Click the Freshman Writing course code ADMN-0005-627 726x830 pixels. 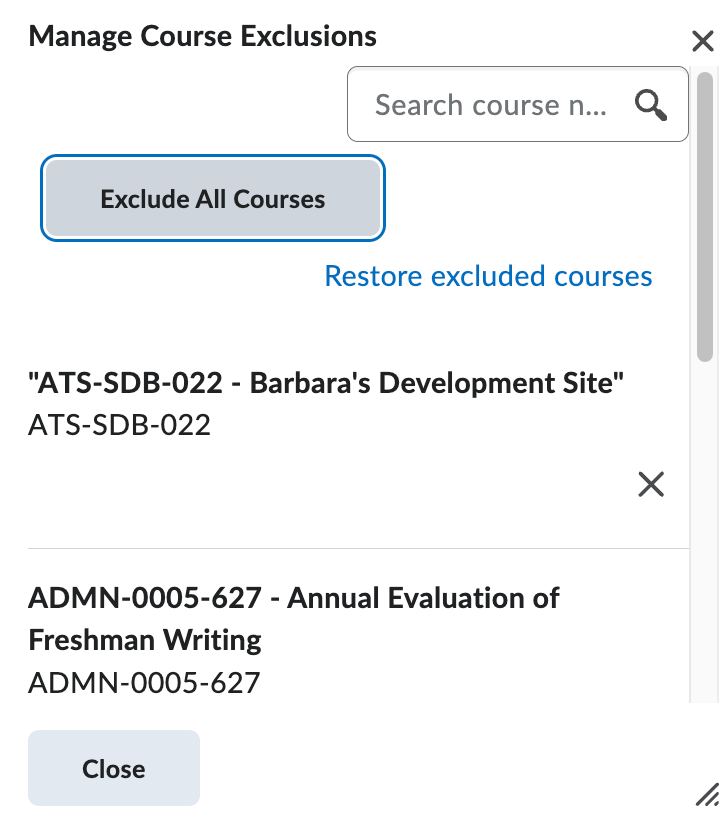click(143, 683)
